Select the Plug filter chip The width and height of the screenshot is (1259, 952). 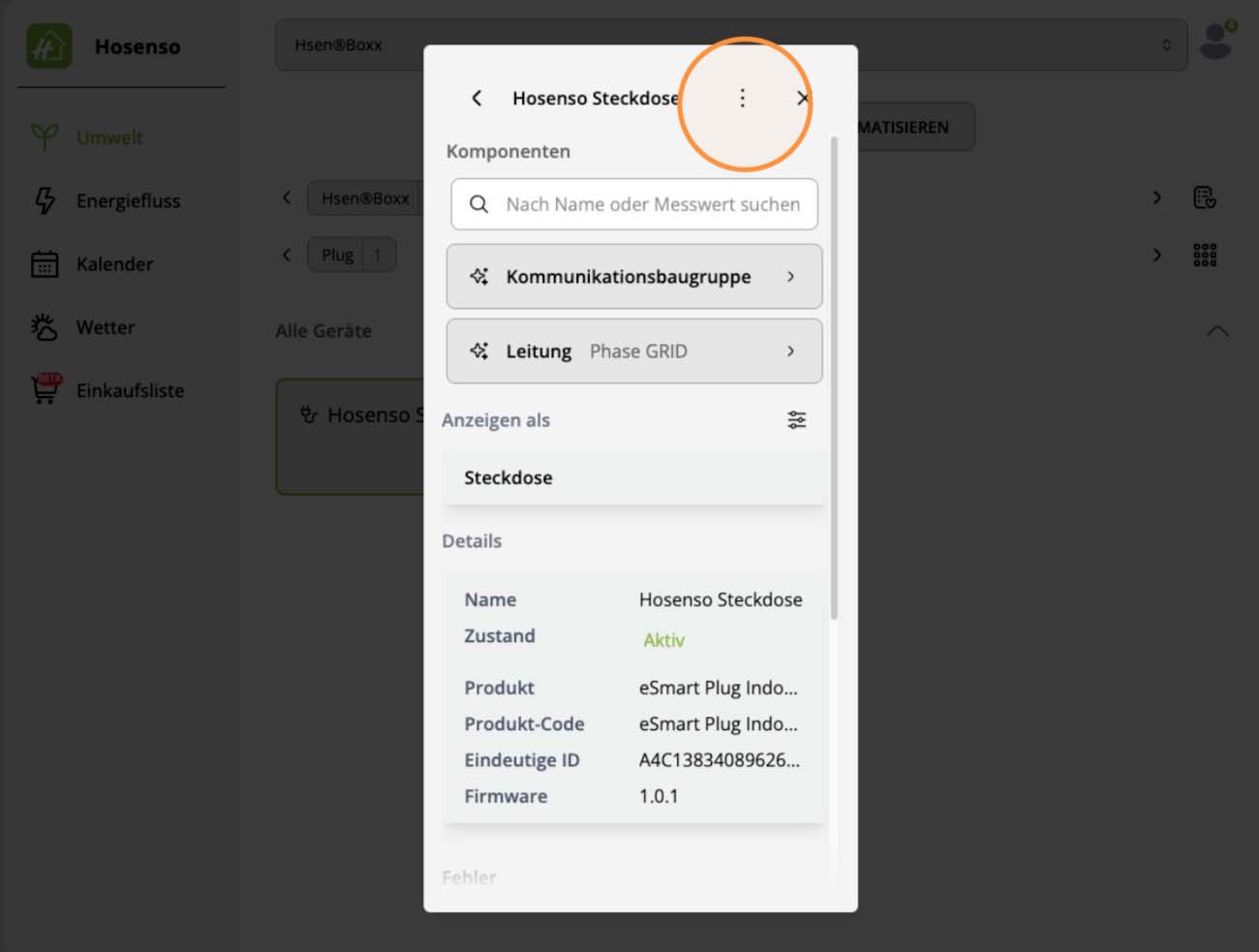coord(352,255)
